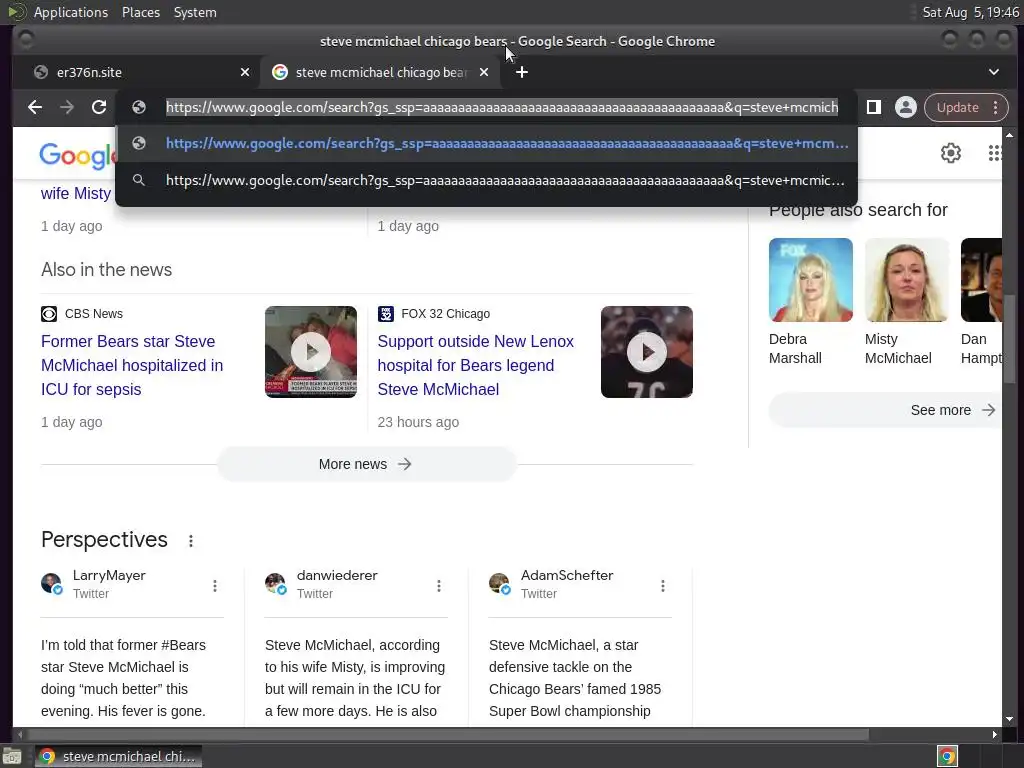The image size is (1024, 768).
Task: Click the FOX 32 Chicago source logo
Action: [x=385, y=313]
